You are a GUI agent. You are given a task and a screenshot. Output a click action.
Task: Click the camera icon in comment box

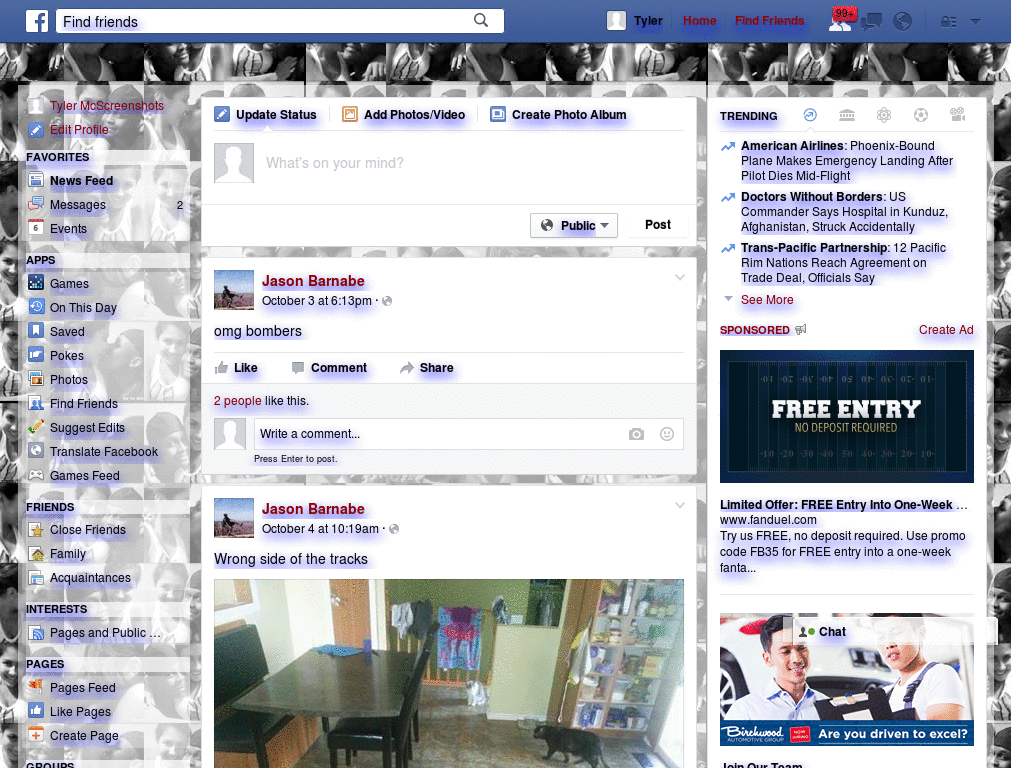636,434
